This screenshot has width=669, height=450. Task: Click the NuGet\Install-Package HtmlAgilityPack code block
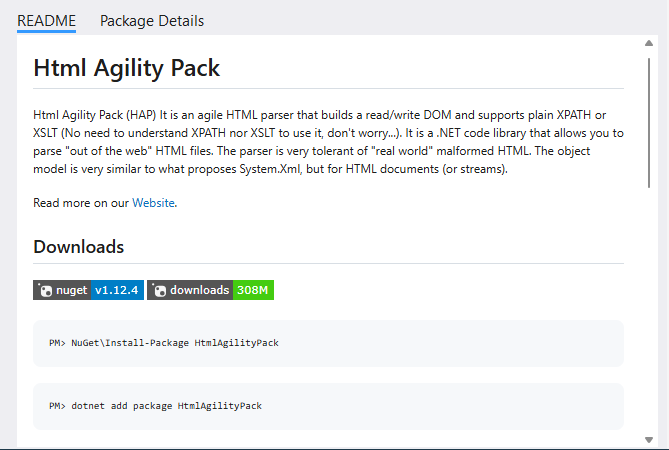click(x=329, y=343)
